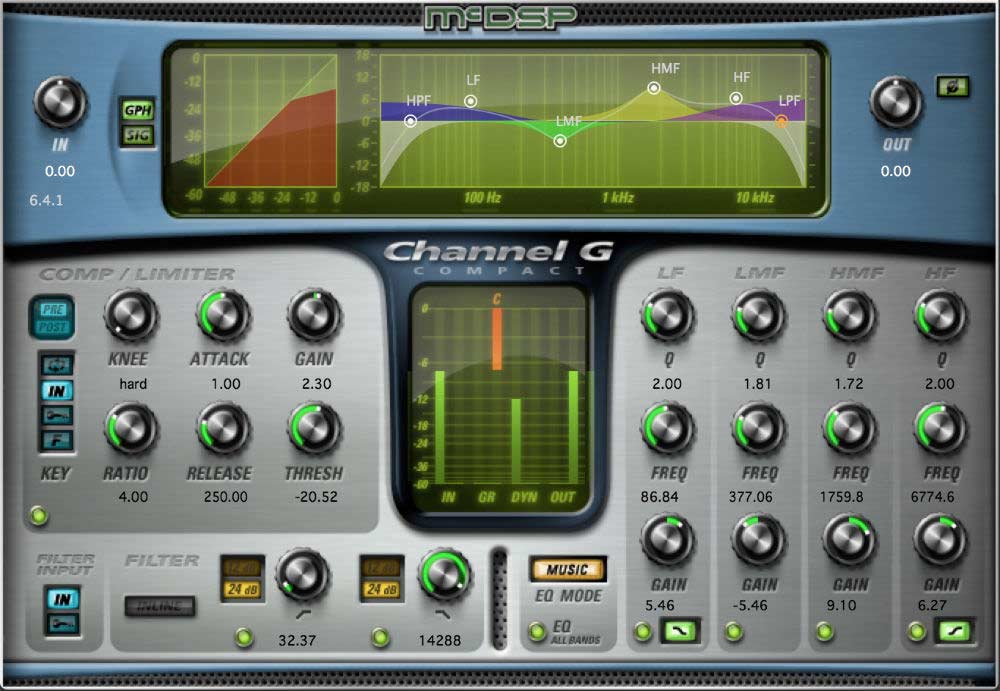Screen dimensions: 1000x691
Task: Select 12 dB slope for high-pass filter
Action: coord(242,568)
